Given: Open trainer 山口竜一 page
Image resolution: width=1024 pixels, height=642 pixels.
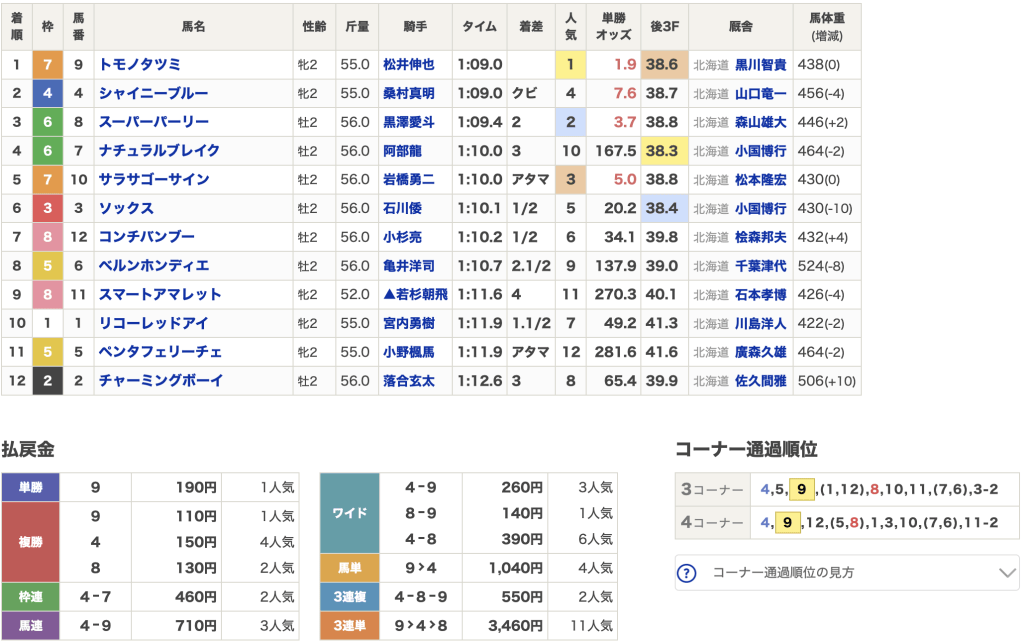Looking at the screenshot, I should coord(761,93).
